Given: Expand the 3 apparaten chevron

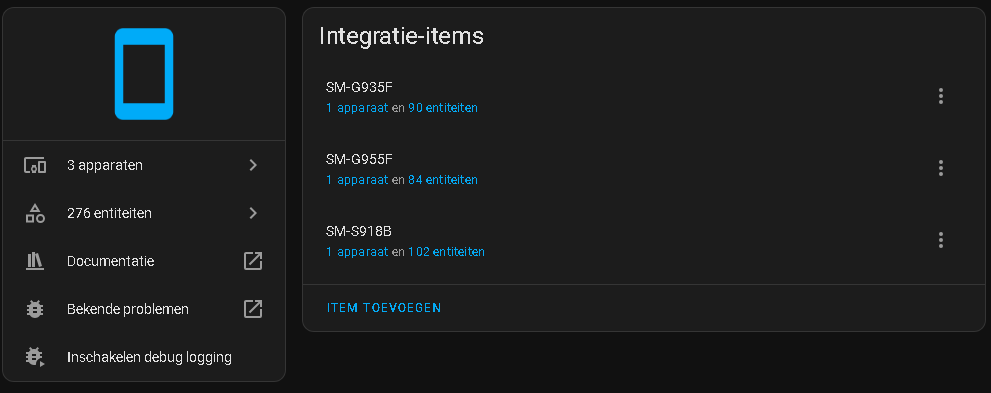Looking at the screenshot, I should pyautogui.click(x=253, y=166).
